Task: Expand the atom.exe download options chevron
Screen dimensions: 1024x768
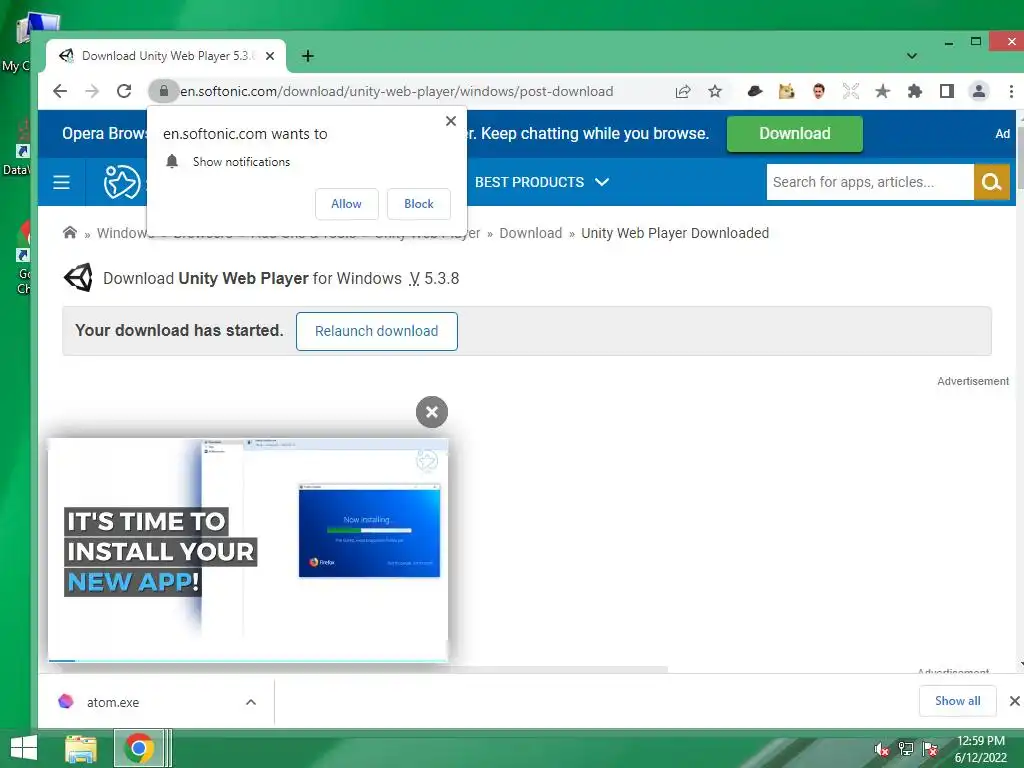Action: (x=251, y=702)
